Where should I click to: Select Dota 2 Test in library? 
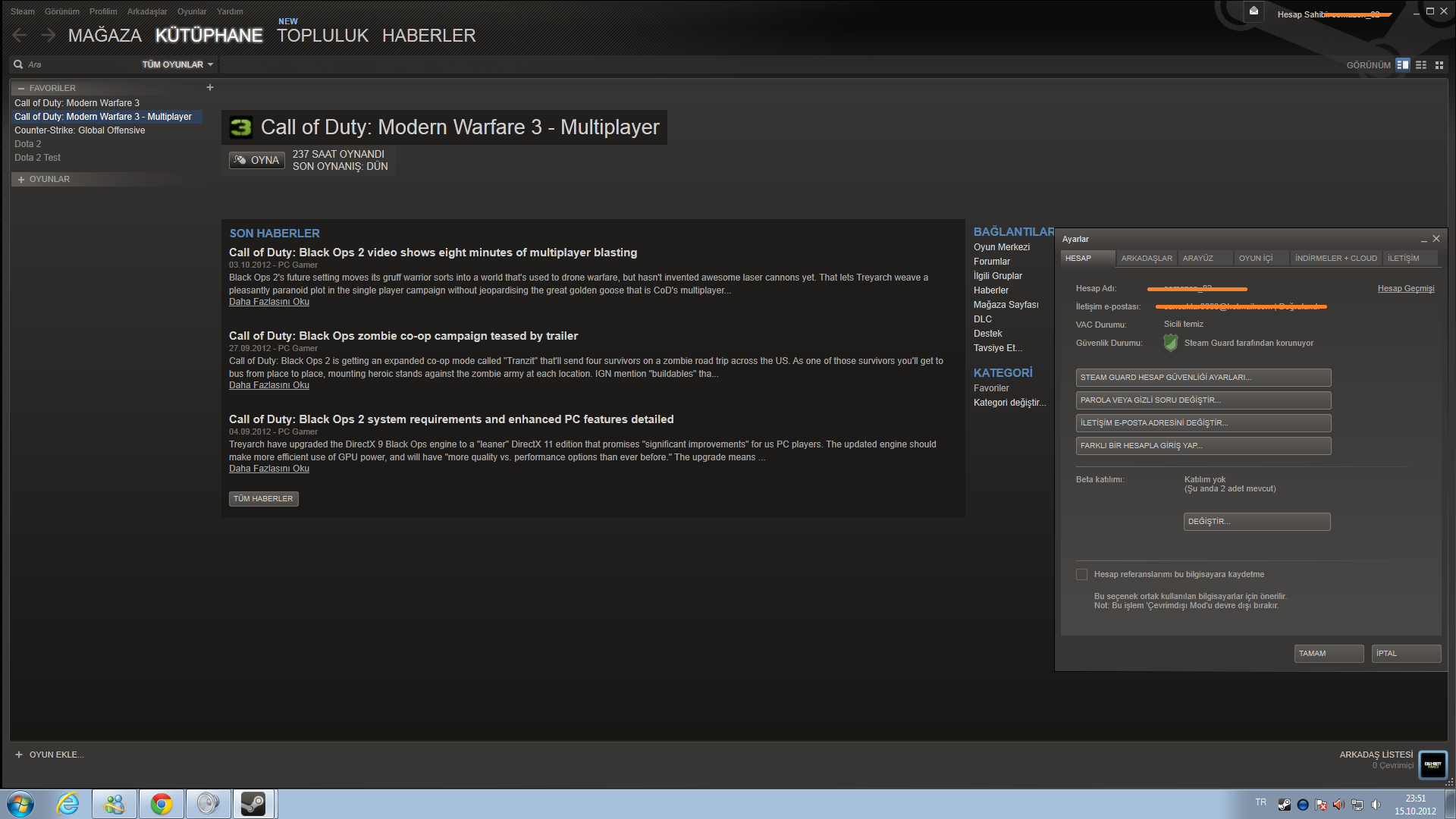point(37,158)
